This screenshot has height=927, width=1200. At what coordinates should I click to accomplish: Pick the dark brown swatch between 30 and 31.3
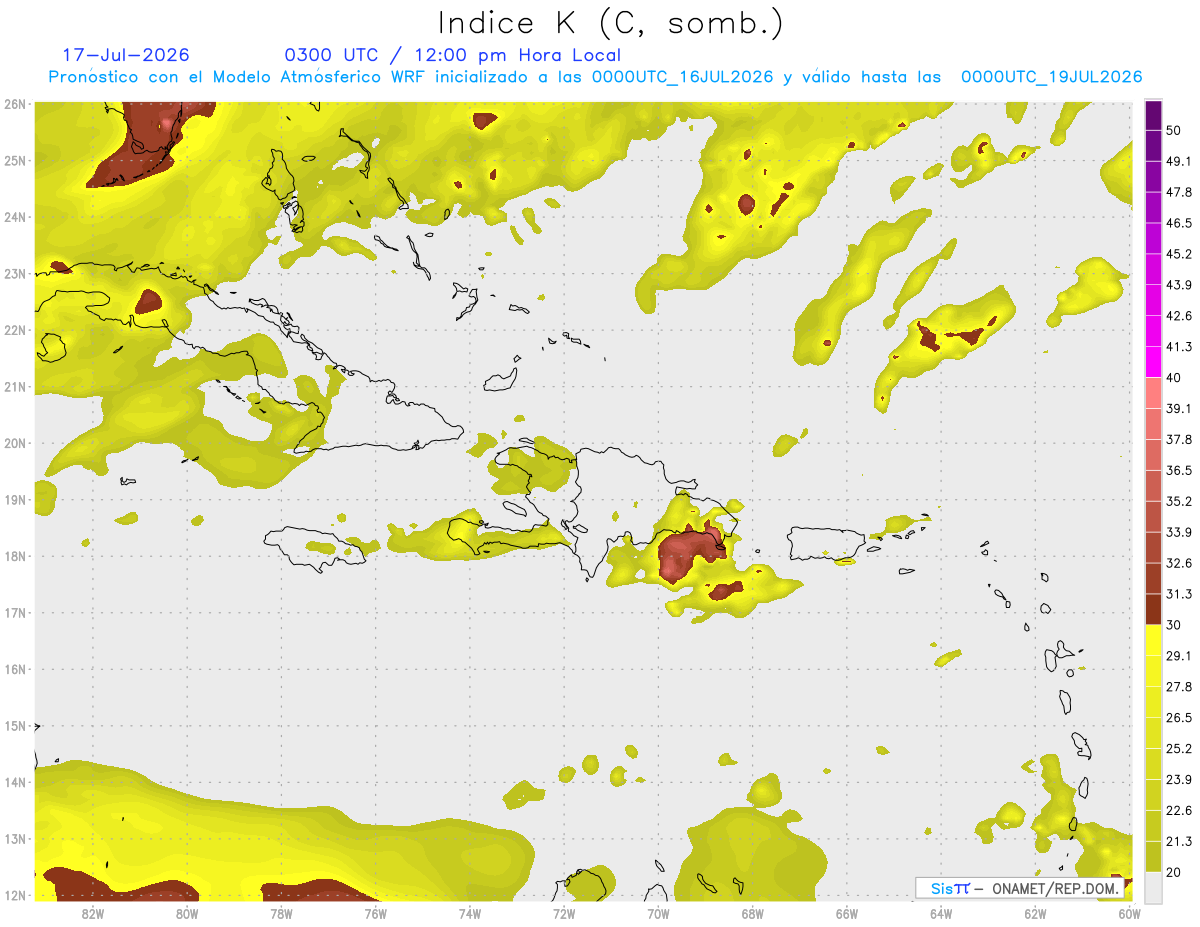coord(1153,609)
